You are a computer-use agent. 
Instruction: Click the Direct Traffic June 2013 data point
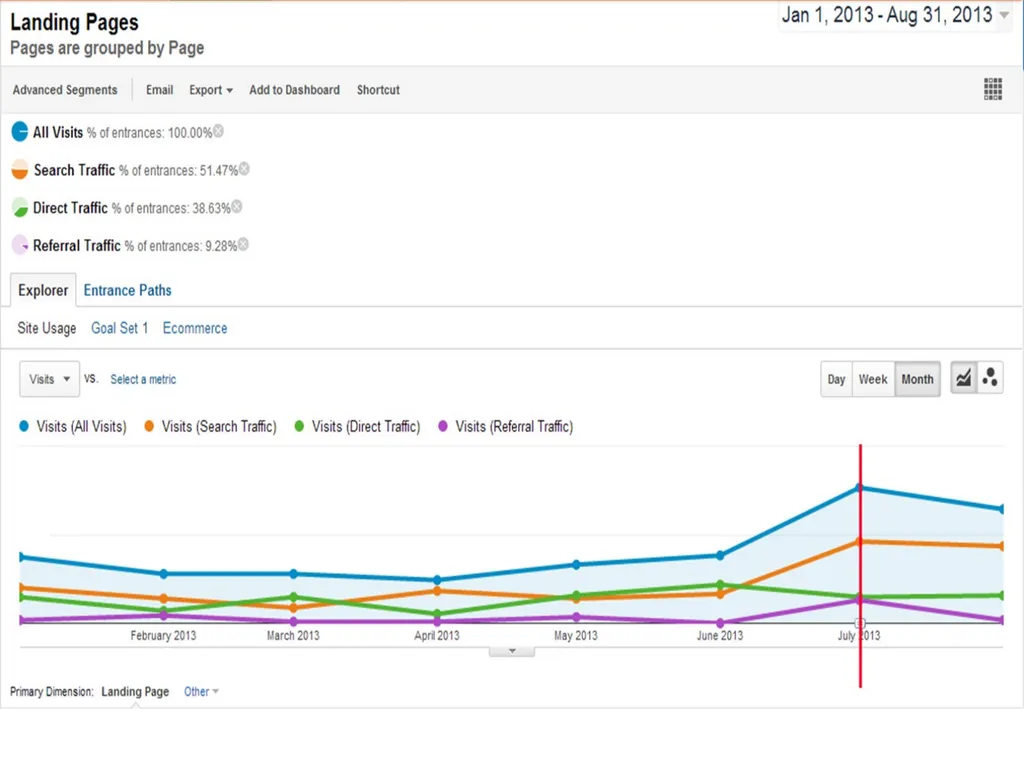coord(720,584)
